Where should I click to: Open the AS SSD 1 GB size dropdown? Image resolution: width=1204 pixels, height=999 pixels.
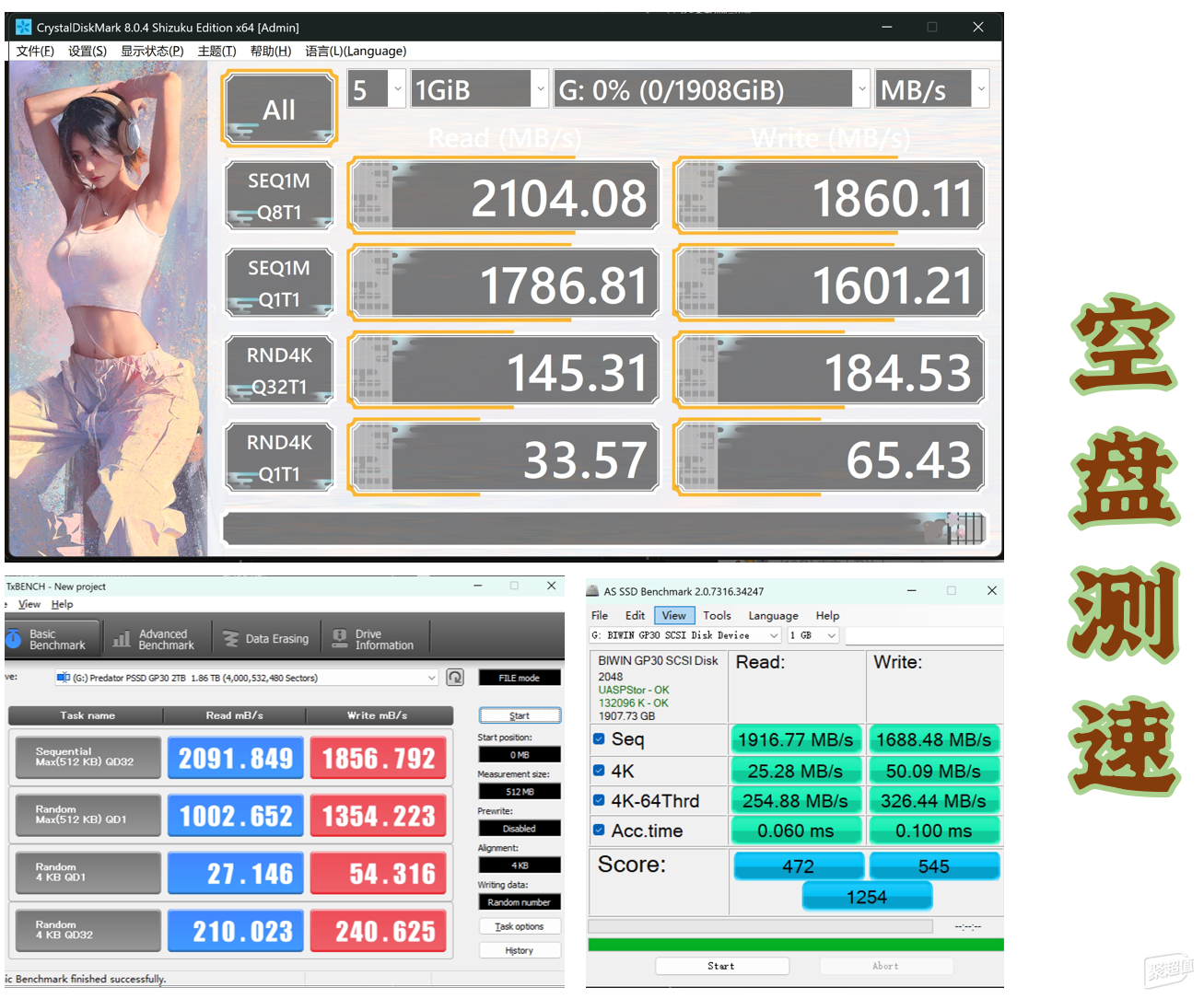click(x=812, y=635)
